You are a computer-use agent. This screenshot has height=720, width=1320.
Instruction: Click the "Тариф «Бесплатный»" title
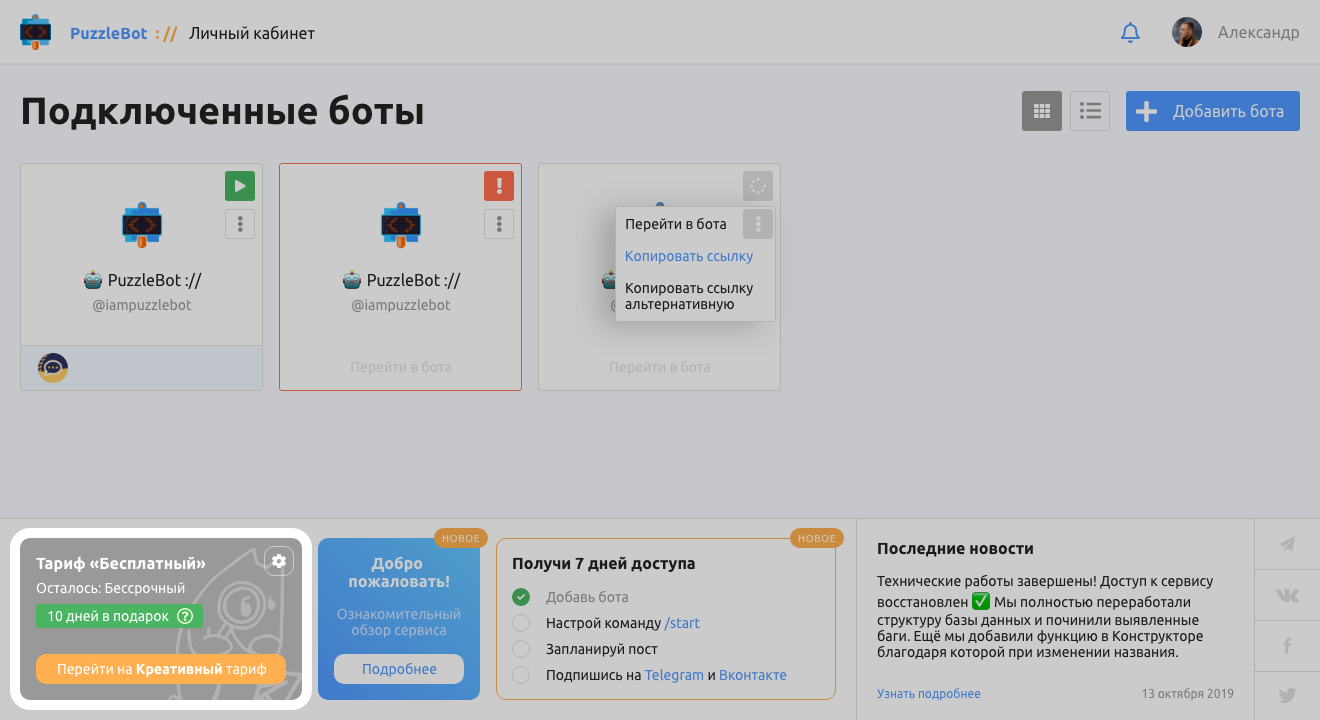(x=121, y=563)
